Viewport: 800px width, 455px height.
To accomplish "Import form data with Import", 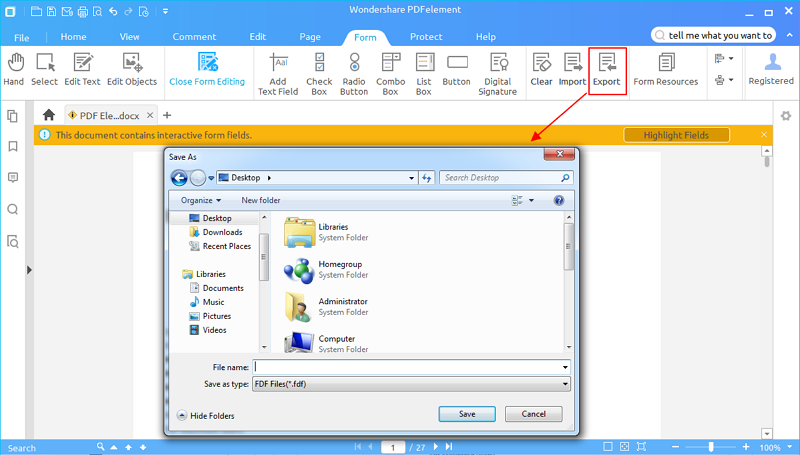I will tap(572, 70).
